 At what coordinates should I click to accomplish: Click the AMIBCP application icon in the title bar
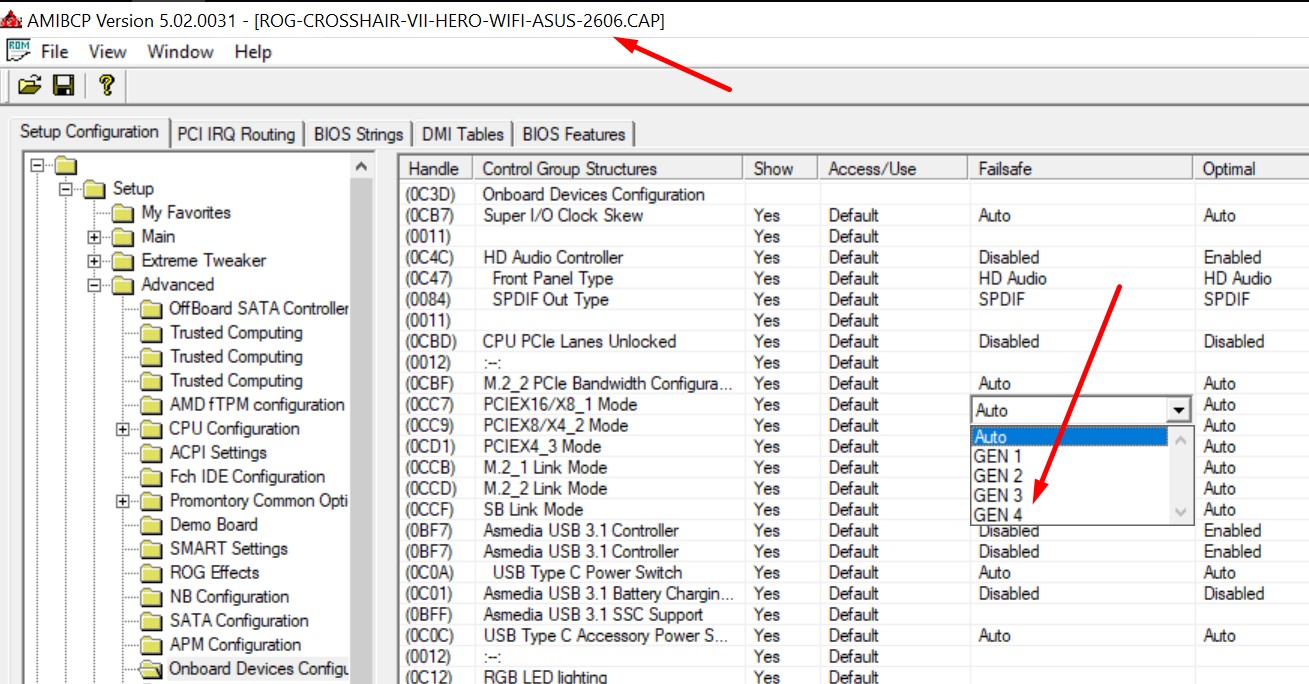pyautogui.click(x=11, y=20)
